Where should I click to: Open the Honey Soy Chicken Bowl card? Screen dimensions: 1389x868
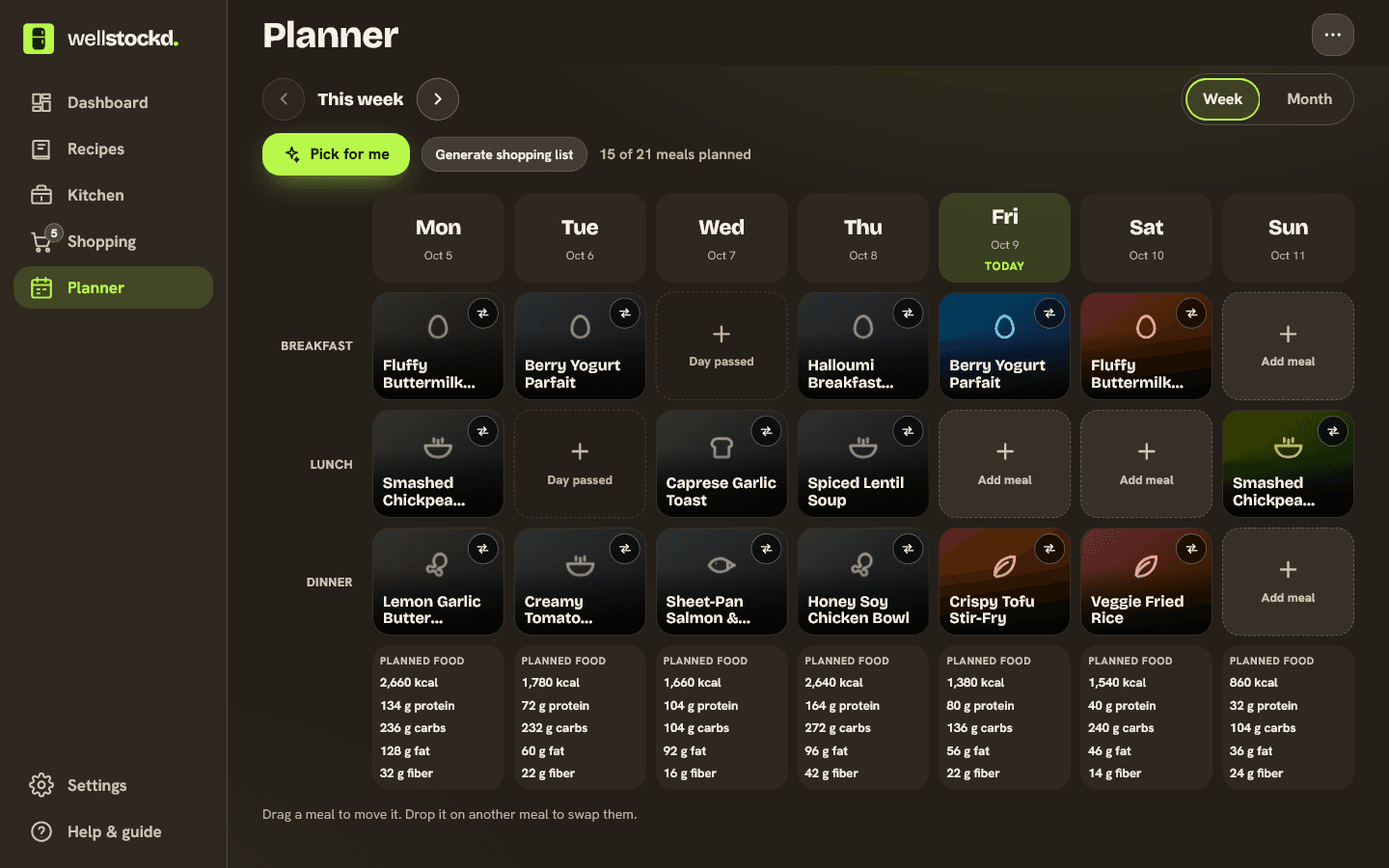[x=863, y=582]
